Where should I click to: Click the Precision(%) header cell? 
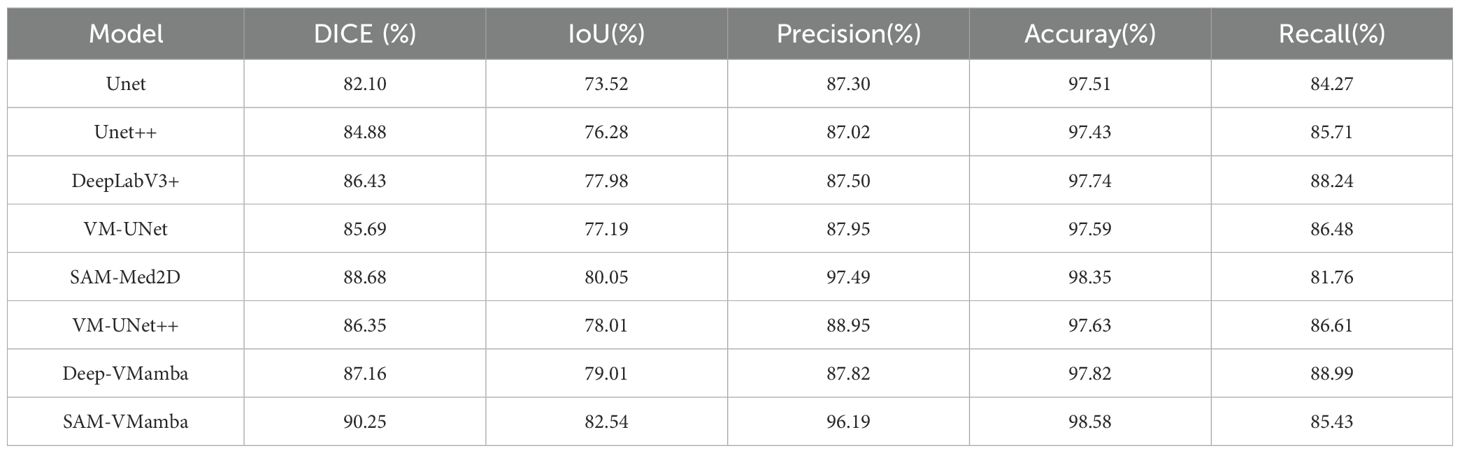848,34
